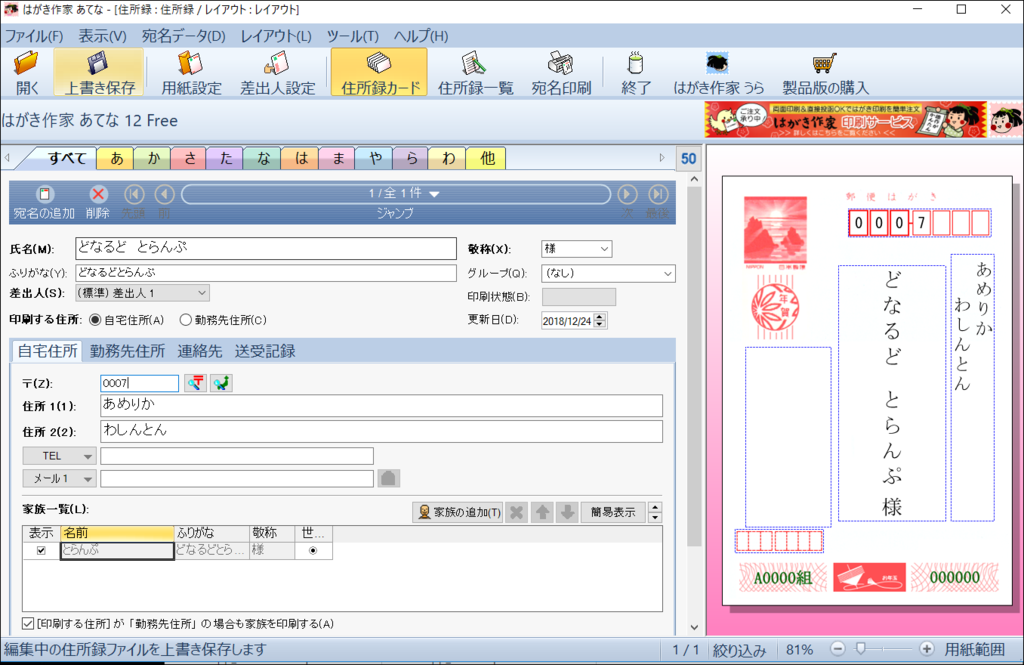The width and height of the screenshot is (1024, 665).
Task: Move family member up with arrow icon
Action: (x=542, y=512)
